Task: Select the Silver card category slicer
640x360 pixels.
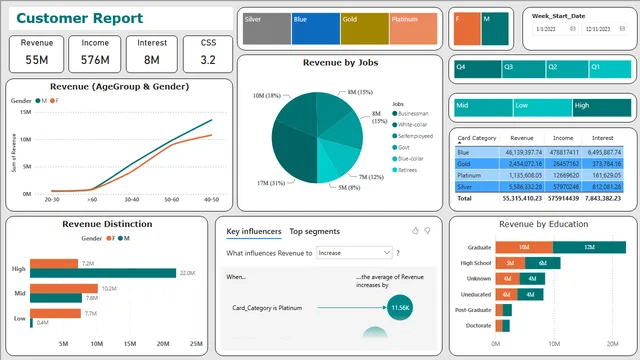Action: pyautogui.click(x=267, y=29)
